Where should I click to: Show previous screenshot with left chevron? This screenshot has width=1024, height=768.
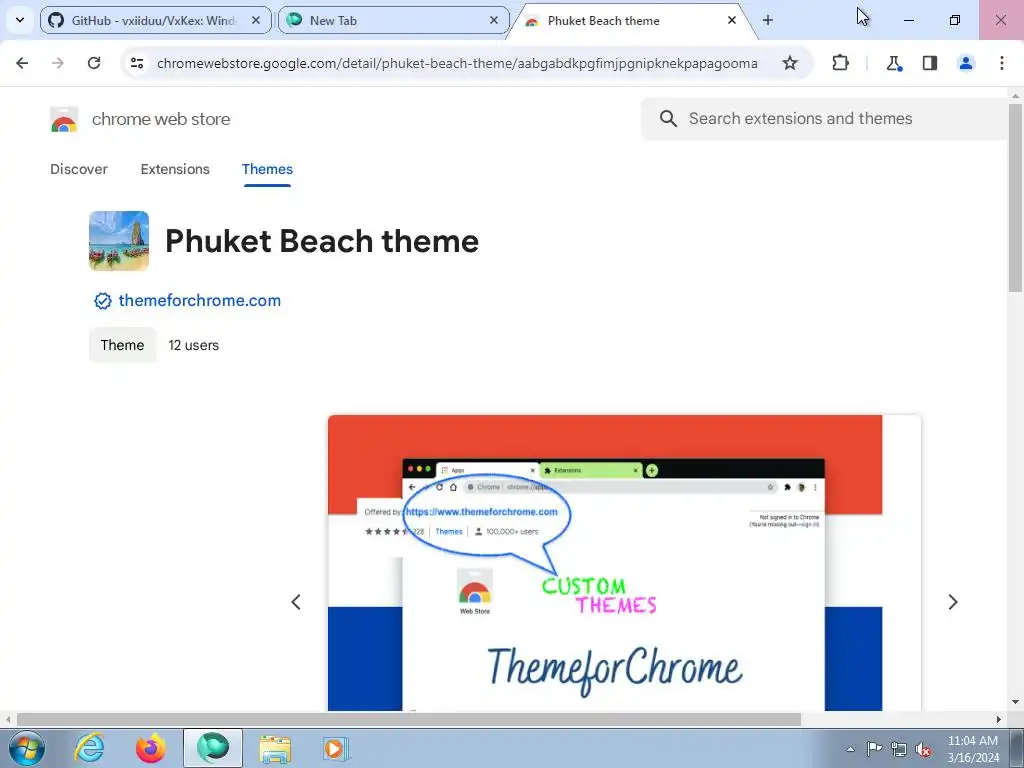[296, 601]
